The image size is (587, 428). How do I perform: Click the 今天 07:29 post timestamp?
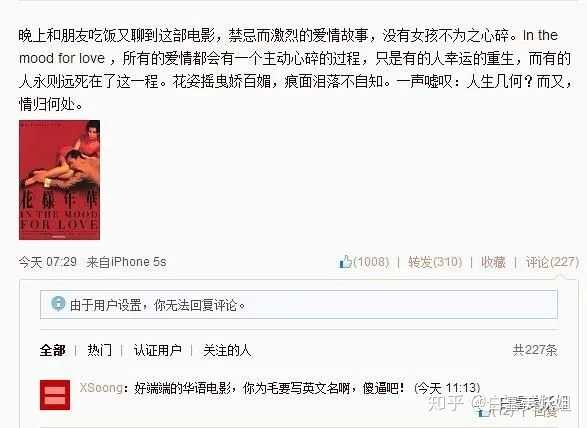pos(48,262)
